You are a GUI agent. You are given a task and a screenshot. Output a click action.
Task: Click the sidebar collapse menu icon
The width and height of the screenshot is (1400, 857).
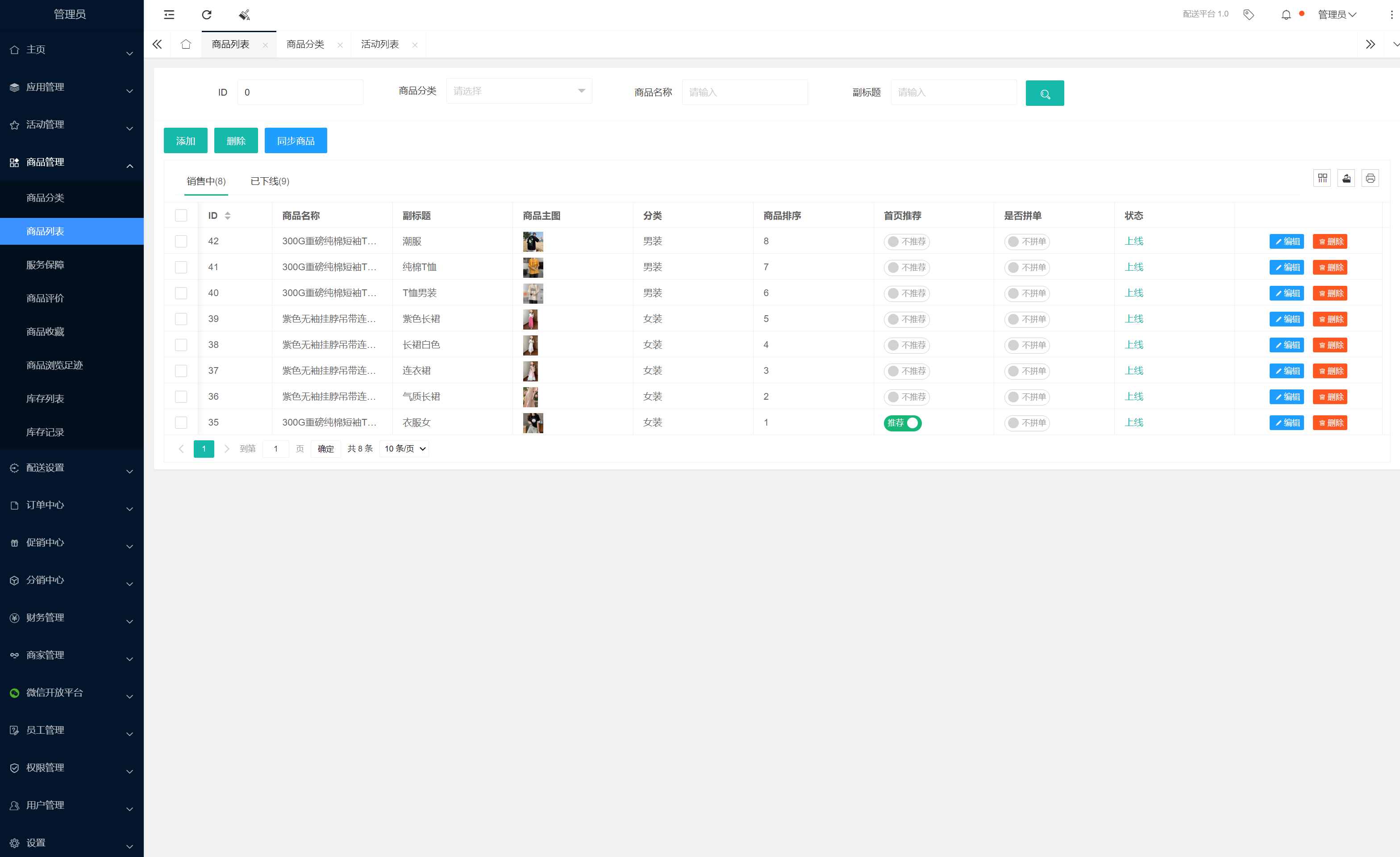tap(169, 15)
